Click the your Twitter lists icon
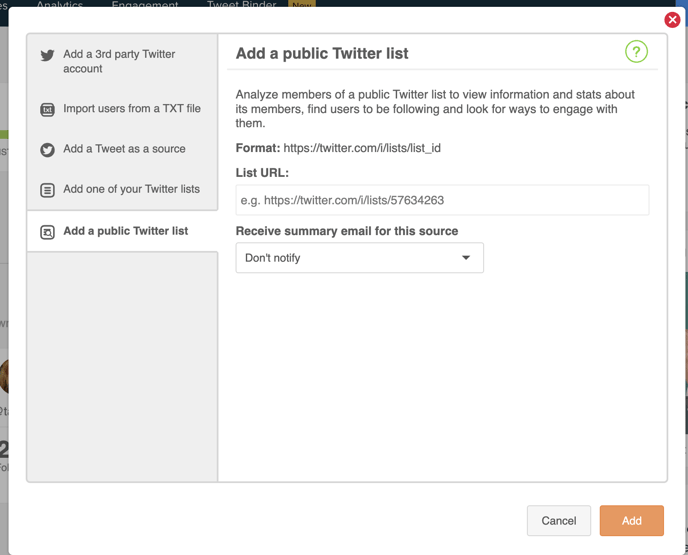The image size is (688, 555). [x=47, y=190]
